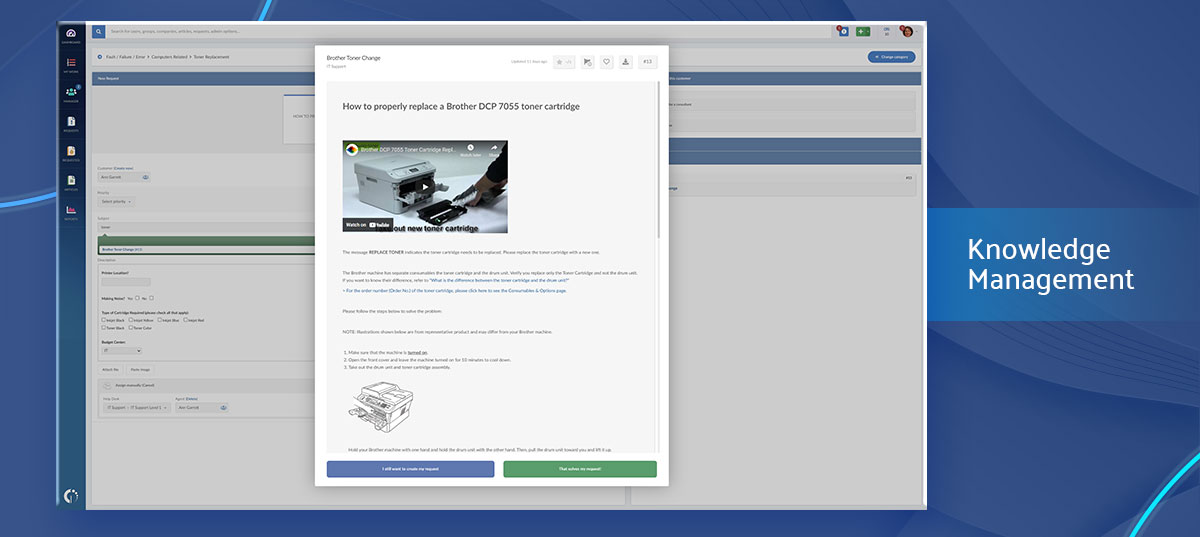Image resolution: width=1200 pixels, height=537 pixels.
Task: Flag the Brother Toner Change article
Action: [587, 62]
